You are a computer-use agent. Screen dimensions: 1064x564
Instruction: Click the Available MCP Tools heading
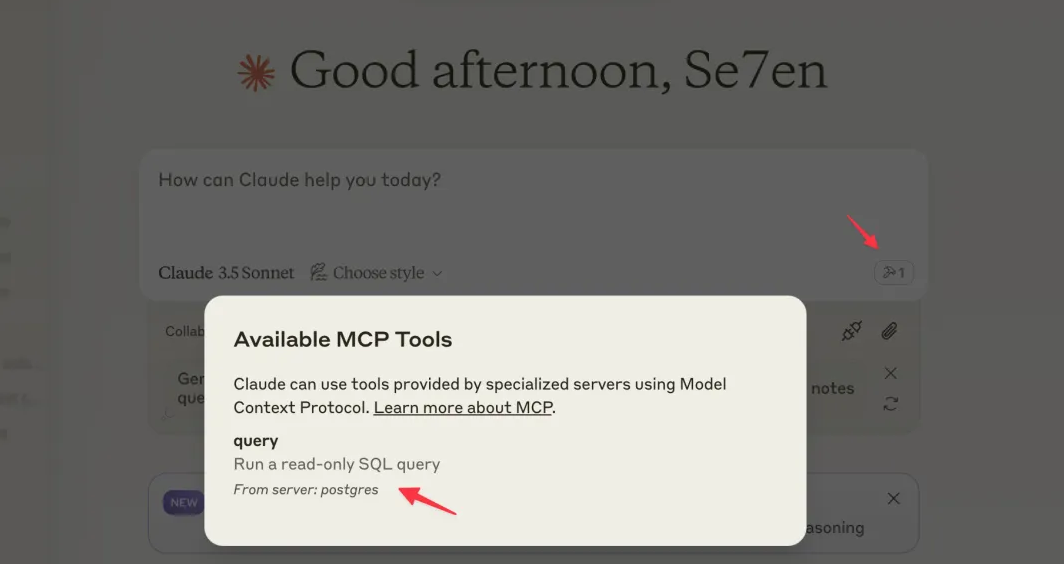point(343,340)
